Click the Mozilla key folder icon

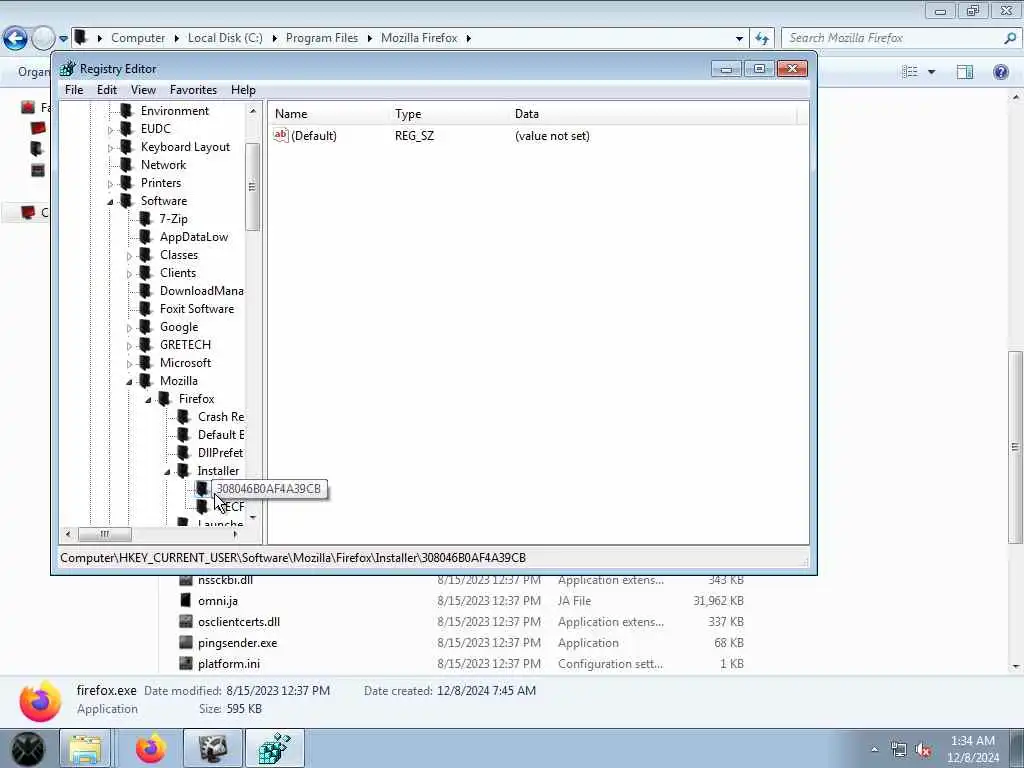(x=146, y=380)
